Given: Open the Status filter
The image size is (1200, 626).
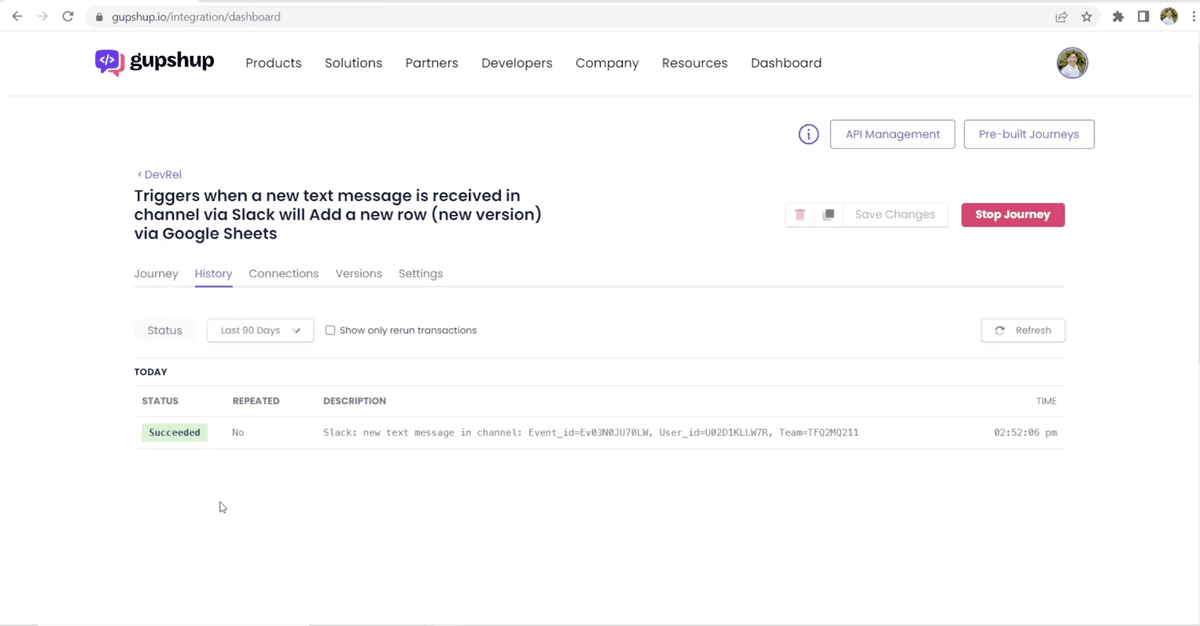Looking at the screenshot, I should (165, 330).
